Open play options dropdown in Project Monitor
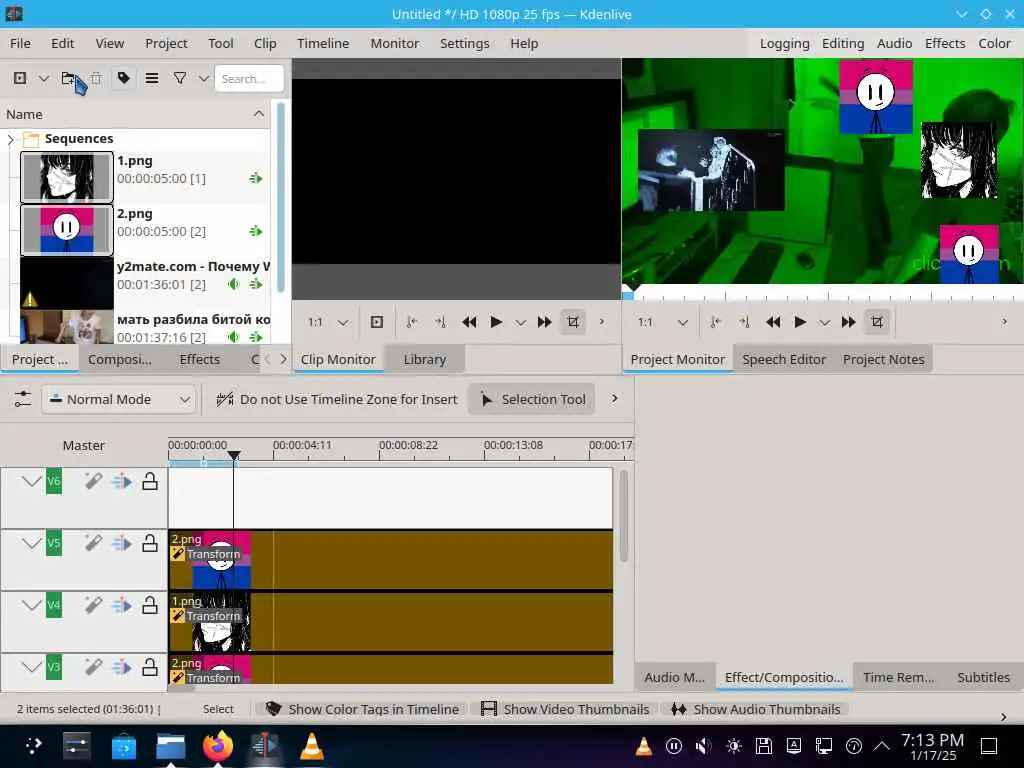This screenshot has height=768, width=1024. [825, 322]
